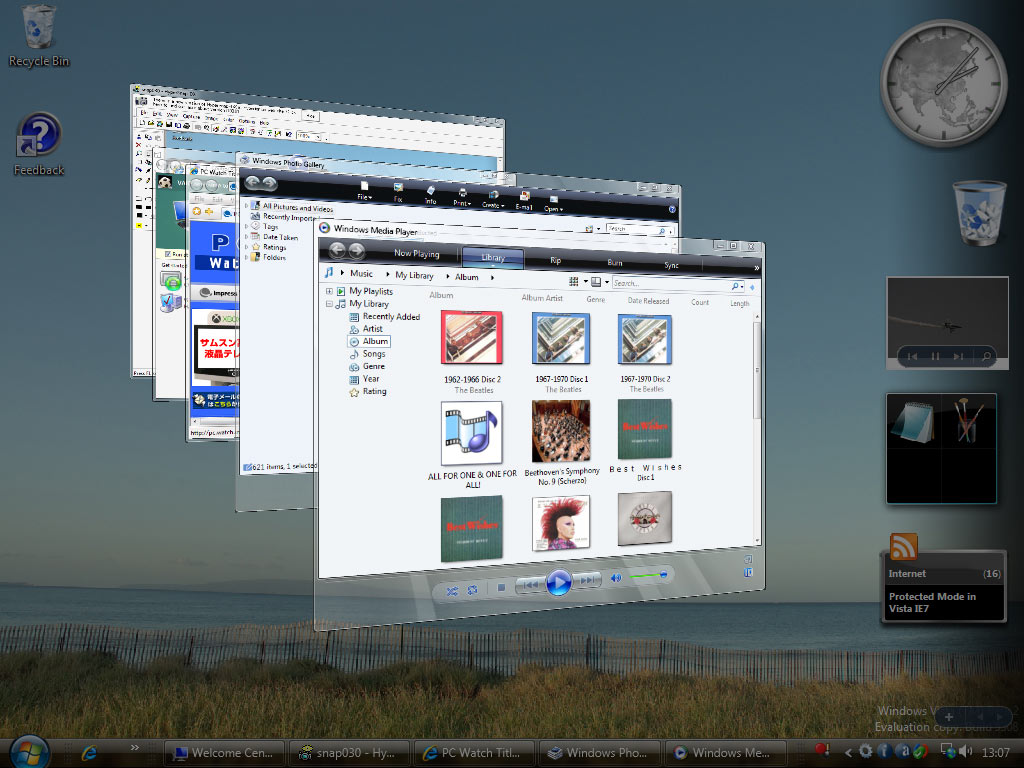
Task: Sort by the Date Released column header
Action: click(x=648, y=301)
